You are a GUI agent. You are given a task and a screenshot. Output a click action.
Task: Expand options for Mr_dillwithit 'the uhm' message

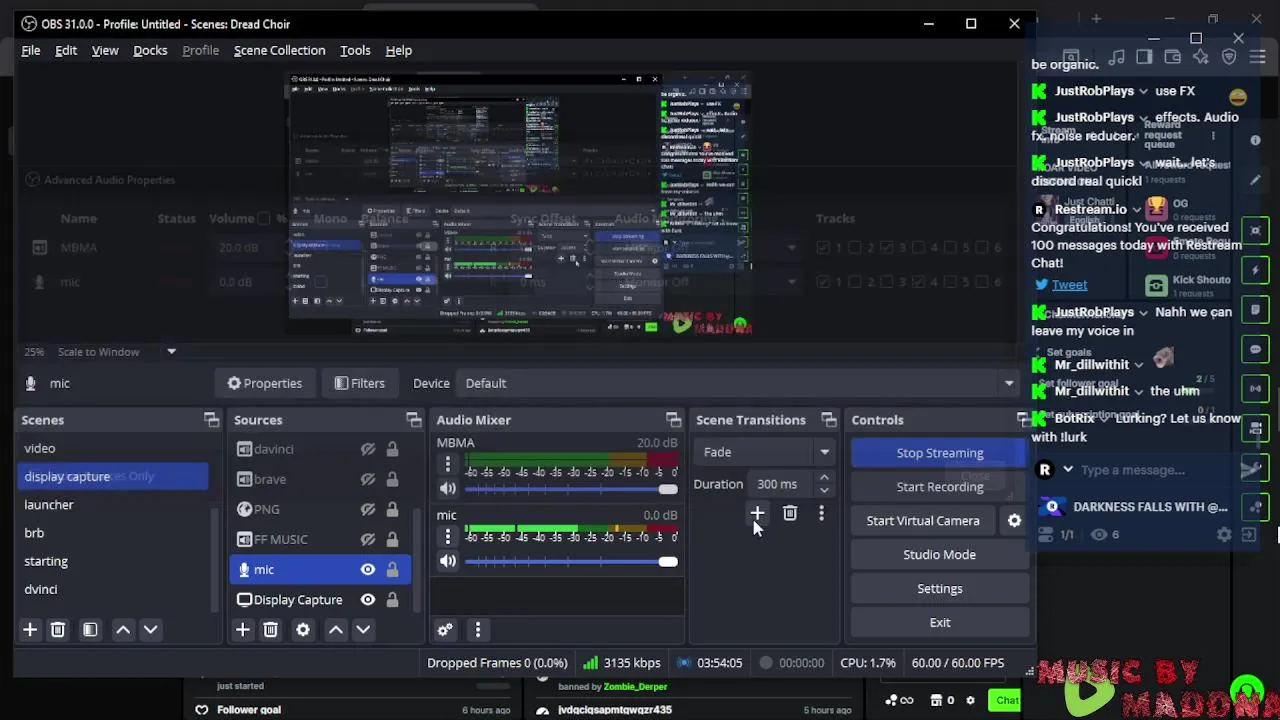click(x=1139, y=391)
